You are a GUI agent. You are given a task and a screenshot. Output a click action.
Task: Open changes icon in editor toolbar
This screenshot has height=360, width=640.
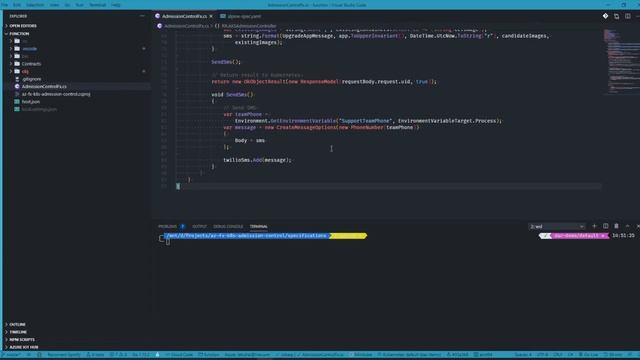[616, 16]
